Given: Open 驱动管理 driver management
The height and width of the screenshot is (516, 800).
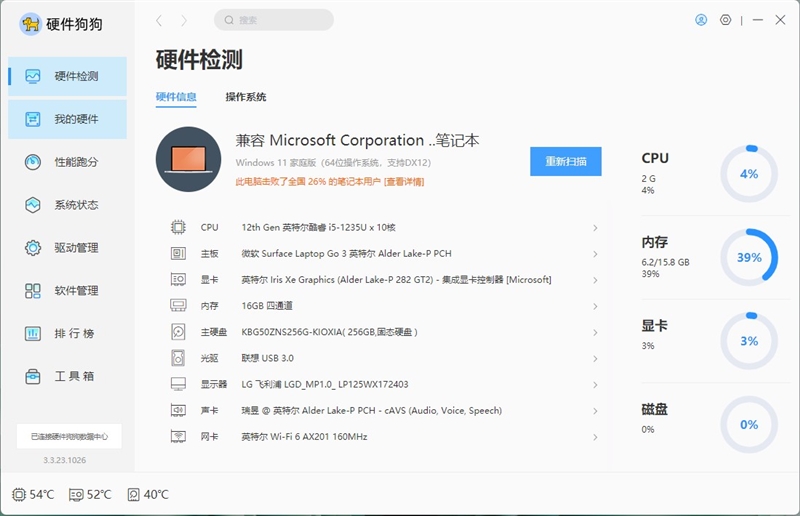Looking at the screenshot, I should 67,248.
